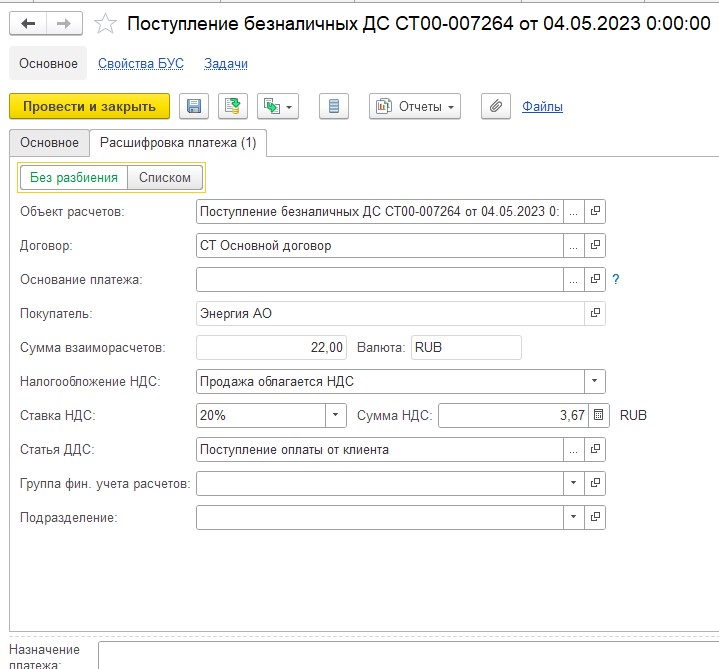
Task: Click open icon next to Договор field
Action: 595,245
